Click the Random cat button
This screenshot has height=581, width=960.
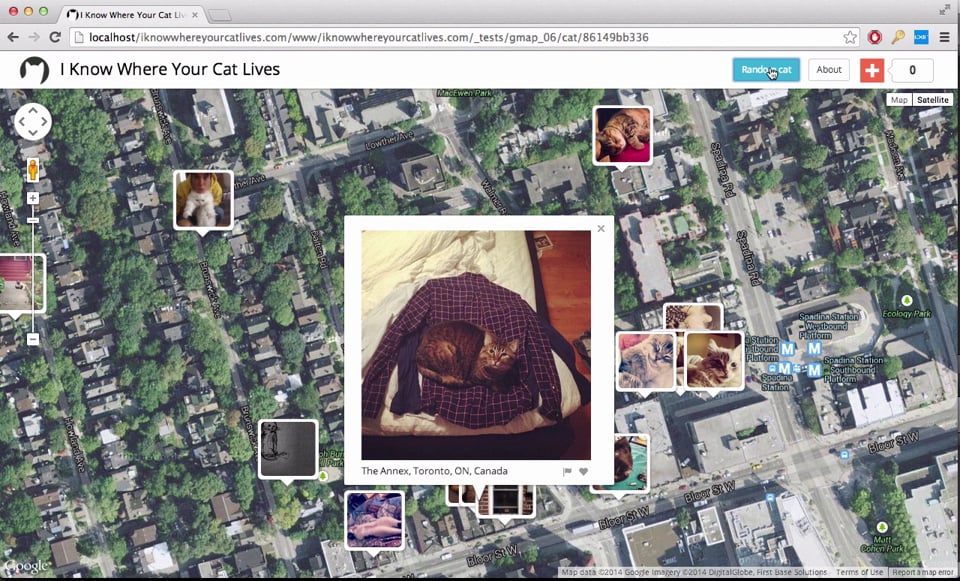[x=766, y=70]
